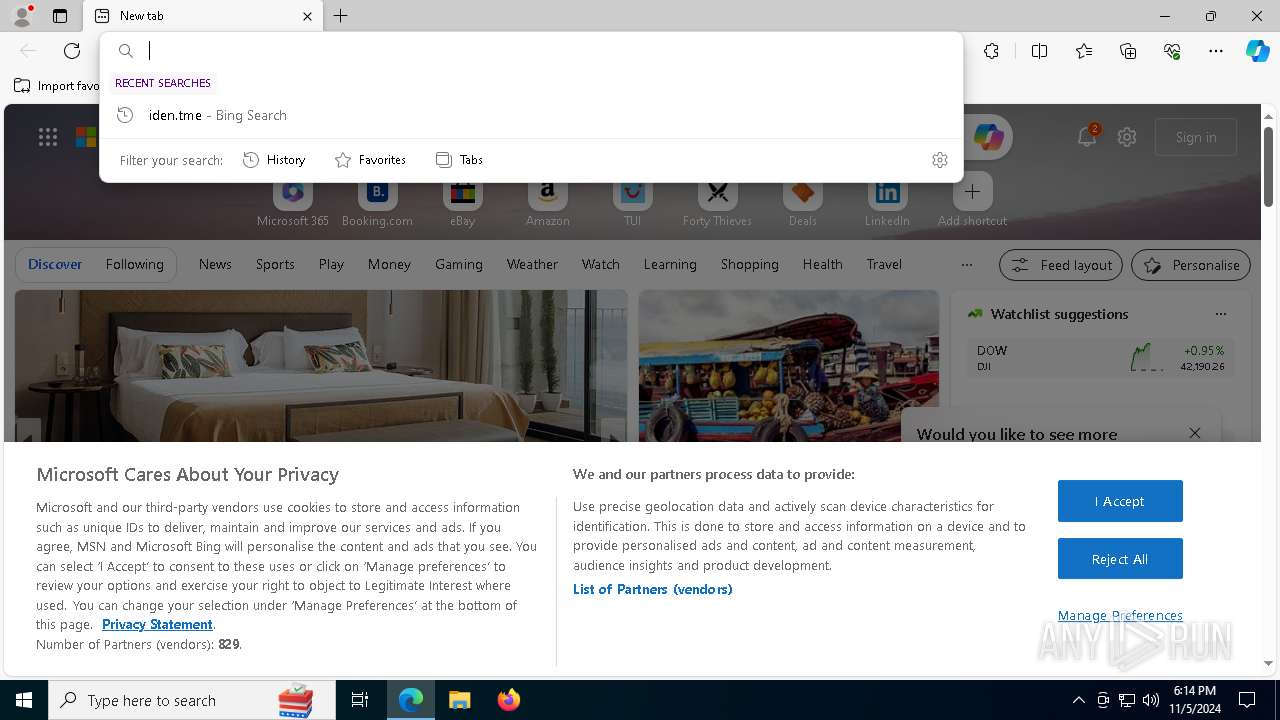This screenshot has height=720, width=1280.
Task: Open Manage Preferences link
Action: (1120, 615)
